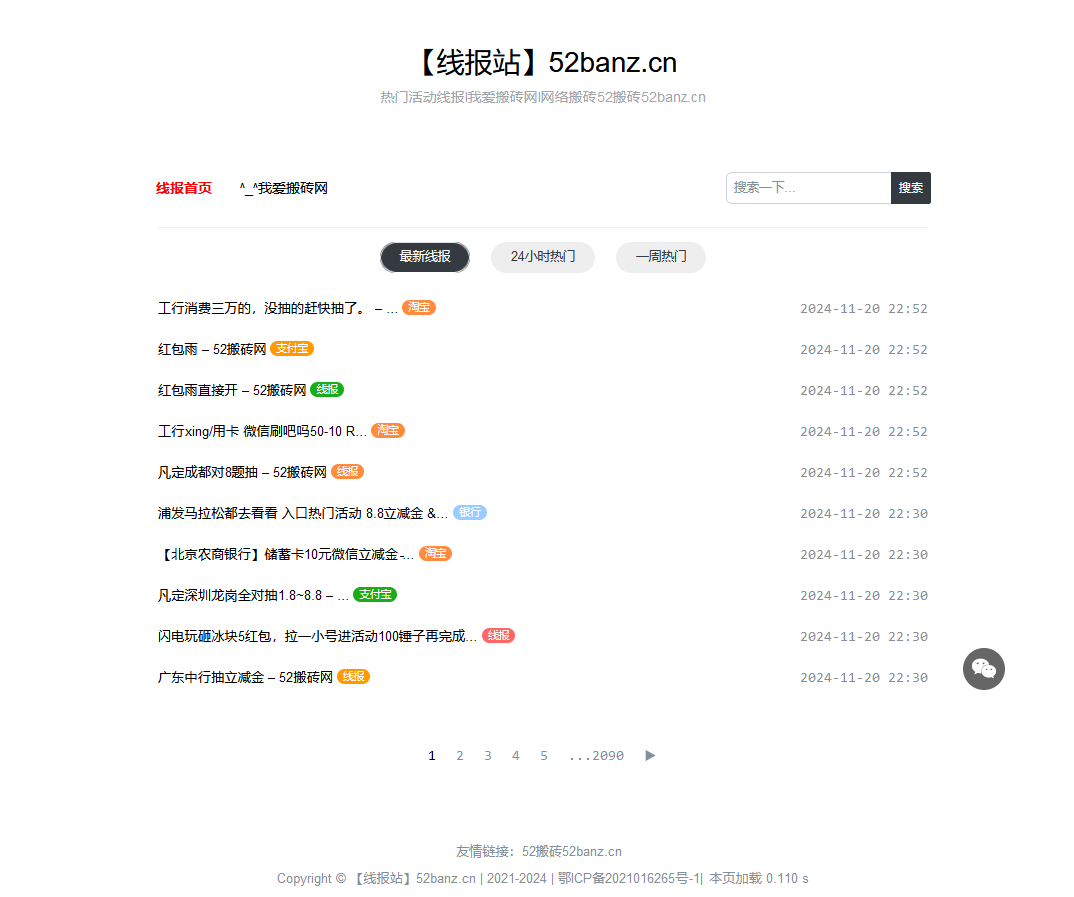
Task: Click timestamp on 凡走深圳龙岗 row
Action: (x=864, y=596)
